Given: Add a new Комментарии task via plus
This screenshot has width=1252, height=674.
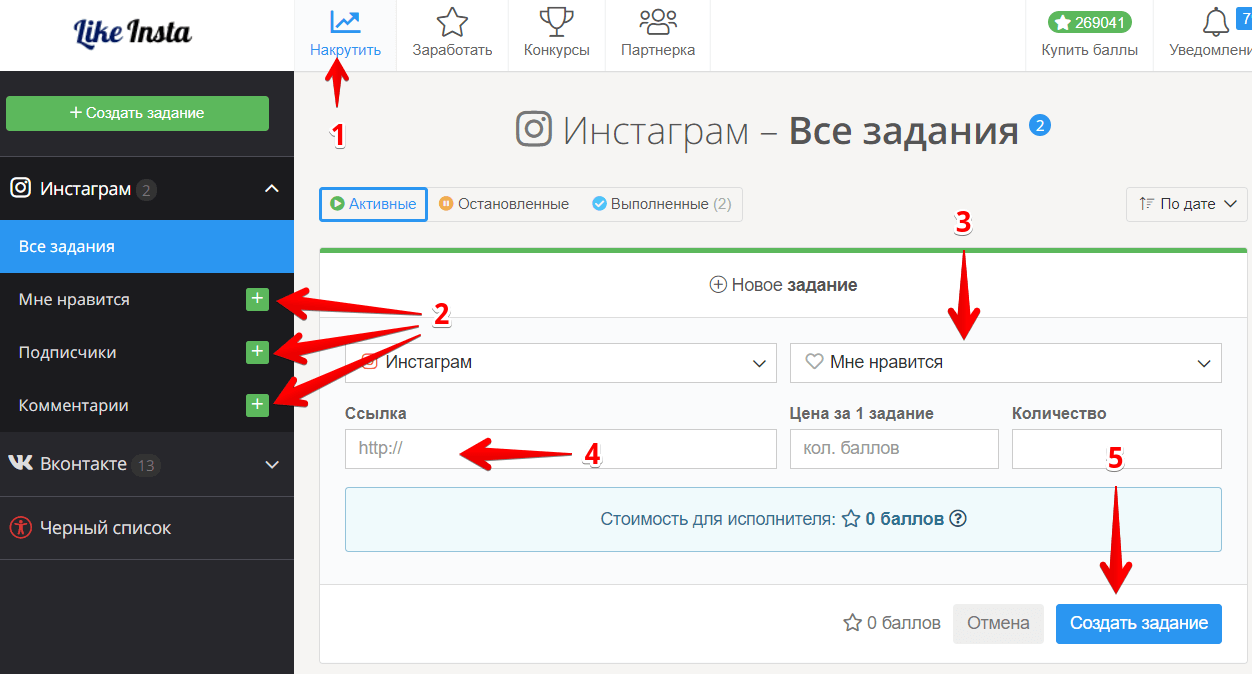Looking at the screenshot, I should 257,404.
